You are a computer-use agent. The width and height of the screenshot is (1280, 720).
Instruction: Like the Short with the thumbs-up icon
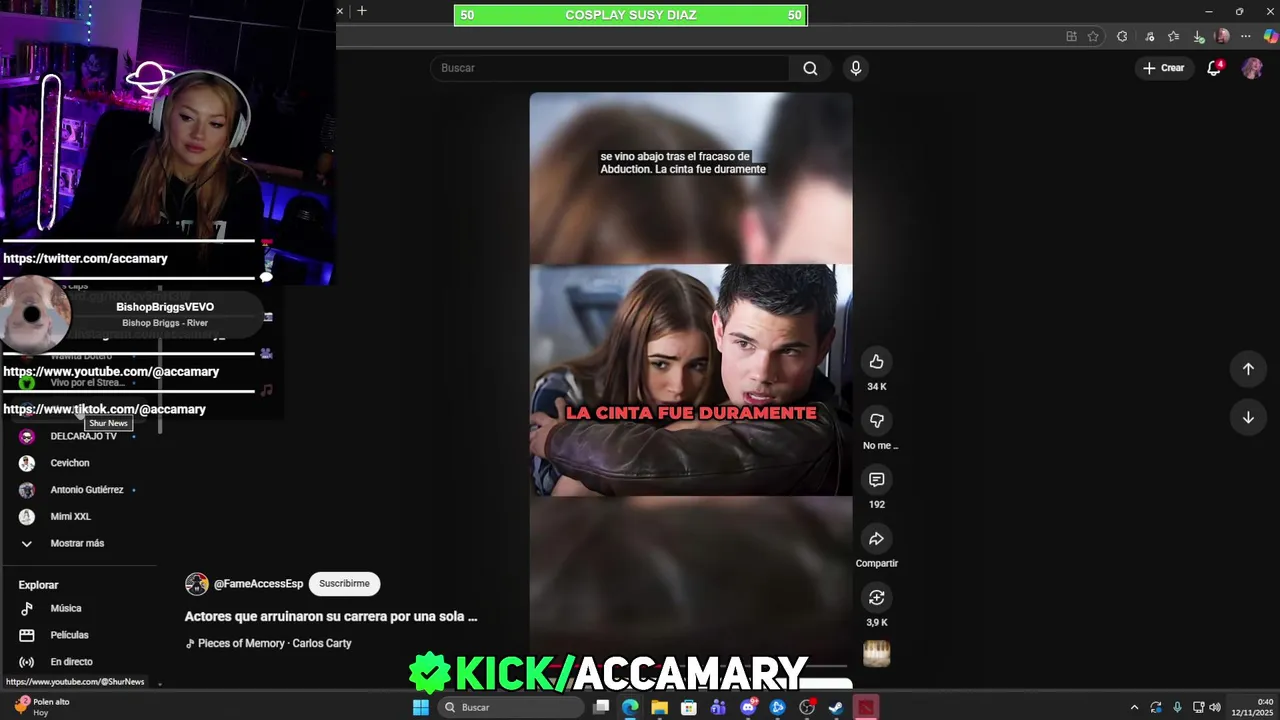tap(876, 362)
